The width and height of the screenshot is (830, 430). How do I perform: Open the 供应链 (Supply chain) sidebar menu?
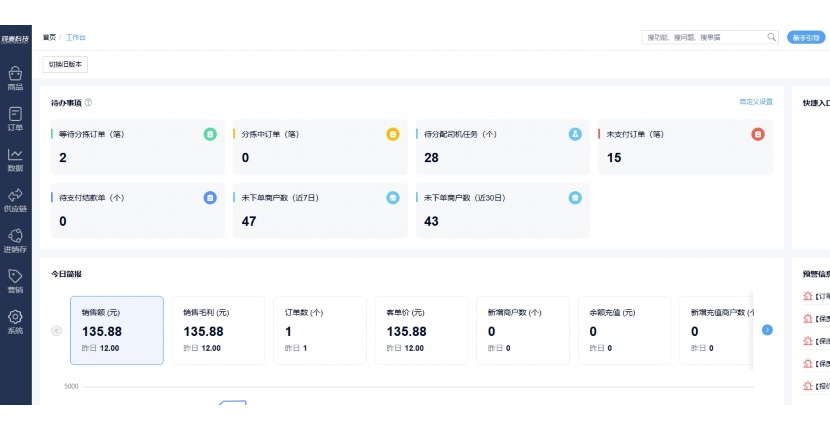click(15, 200)
